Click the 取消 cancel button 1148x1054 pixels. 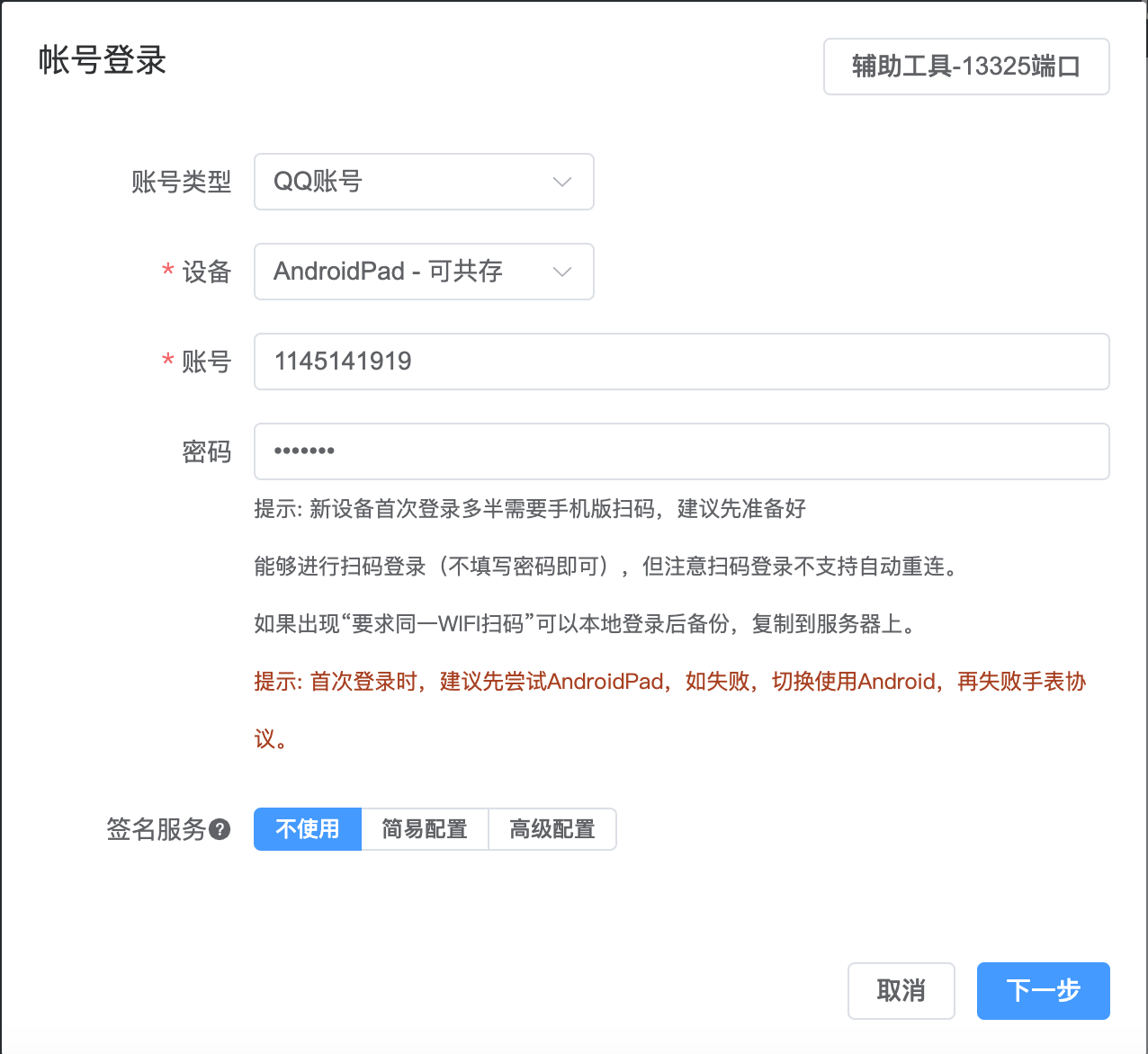click(901, 991)
